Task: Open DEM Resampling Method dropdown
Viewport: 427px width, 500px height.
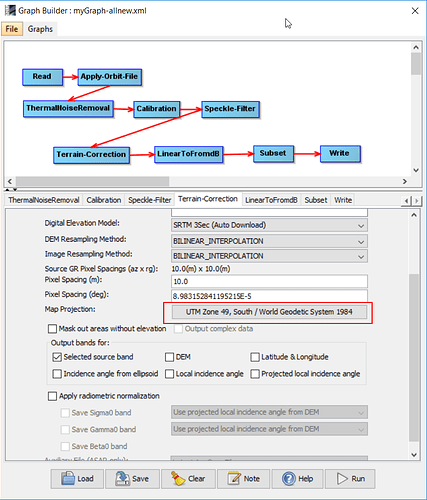Action: point(269,241)
